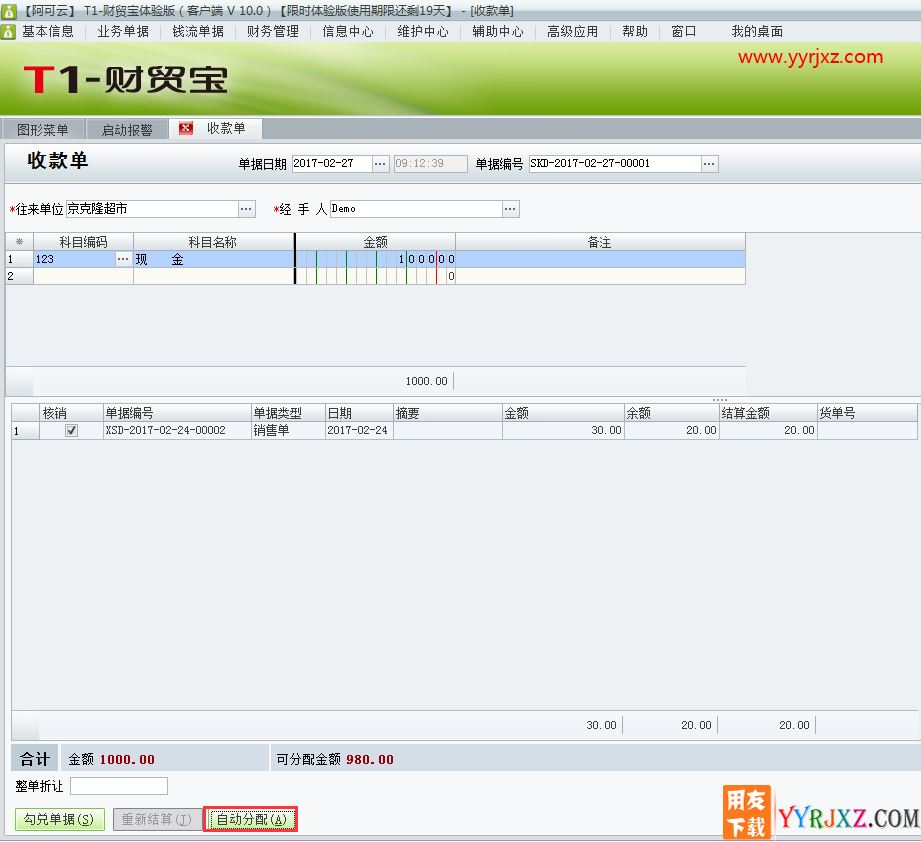Viewport: 921px width, 842px height.
Task: Click the green system icon beside 基本信息 menu
Action: 8,31
